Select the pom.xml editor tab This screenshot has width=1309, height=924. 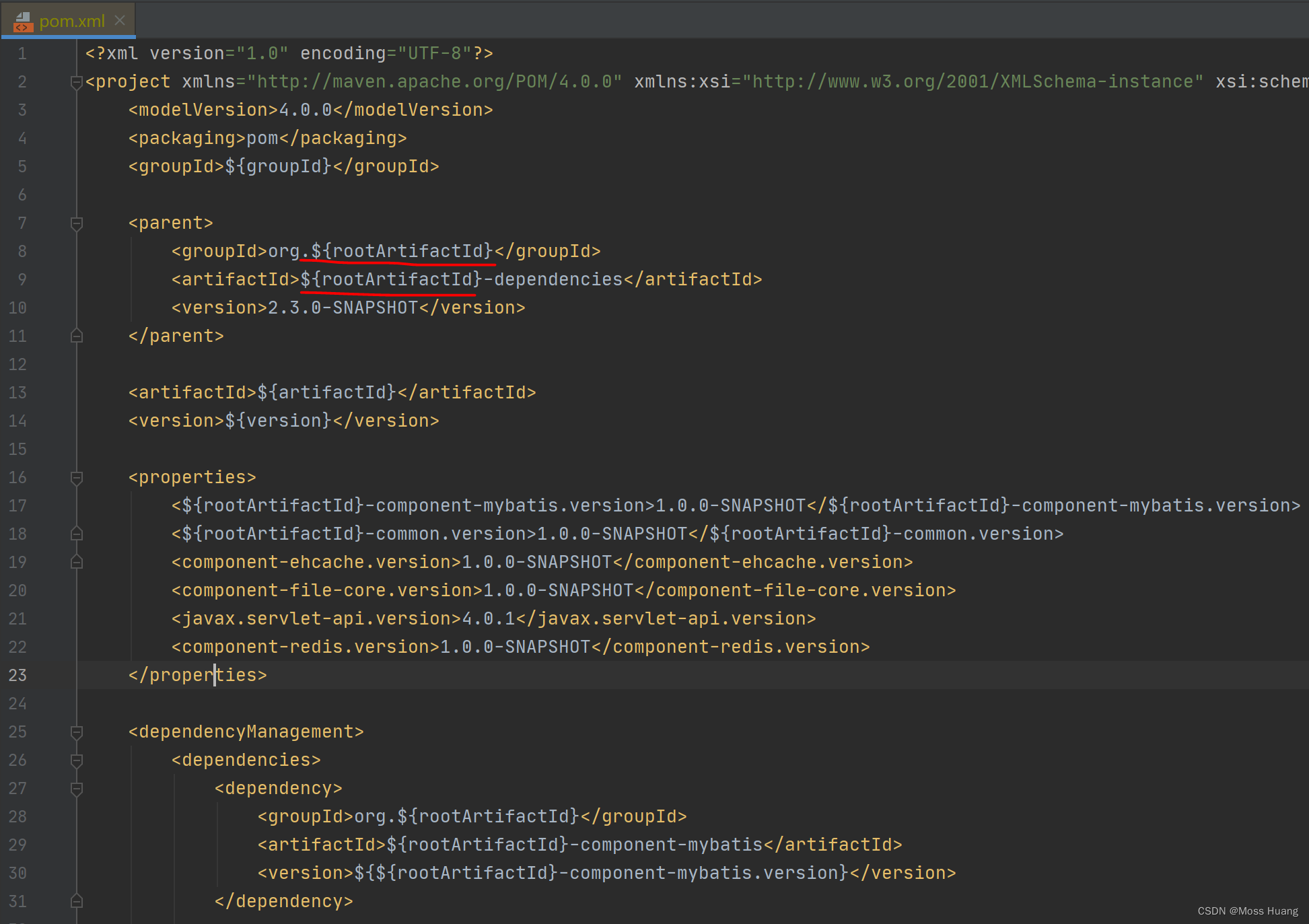click(69, 20)
